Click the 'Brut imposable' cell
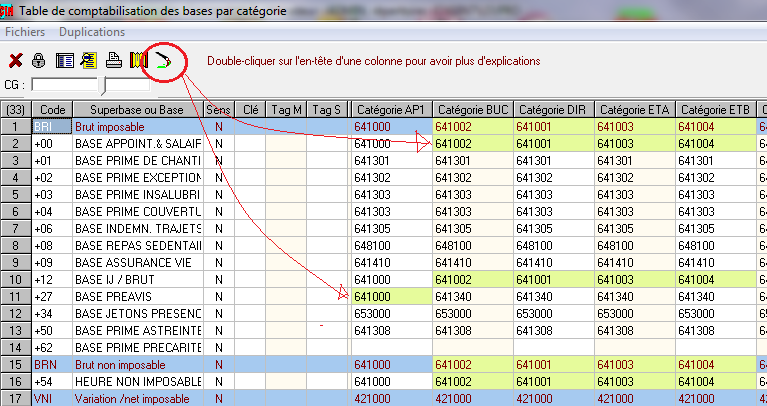Image resolution: width=767 pixels, height=406 pixels. click(137, 127)
